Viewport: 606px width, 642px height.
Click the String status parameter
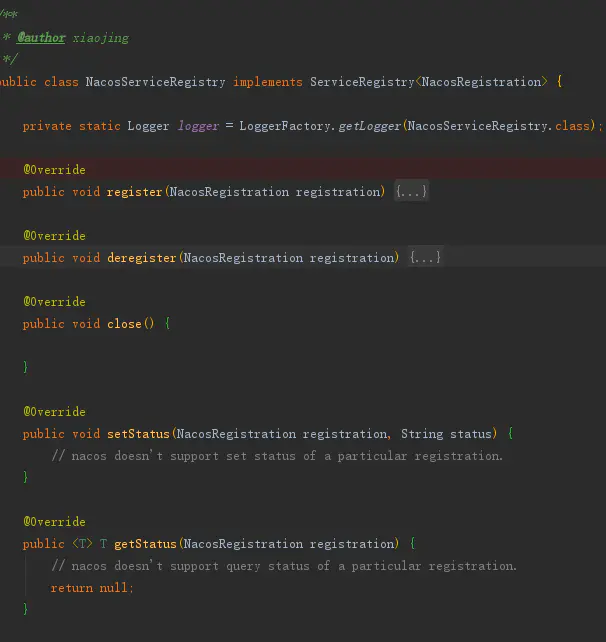(x=447, y=434)
